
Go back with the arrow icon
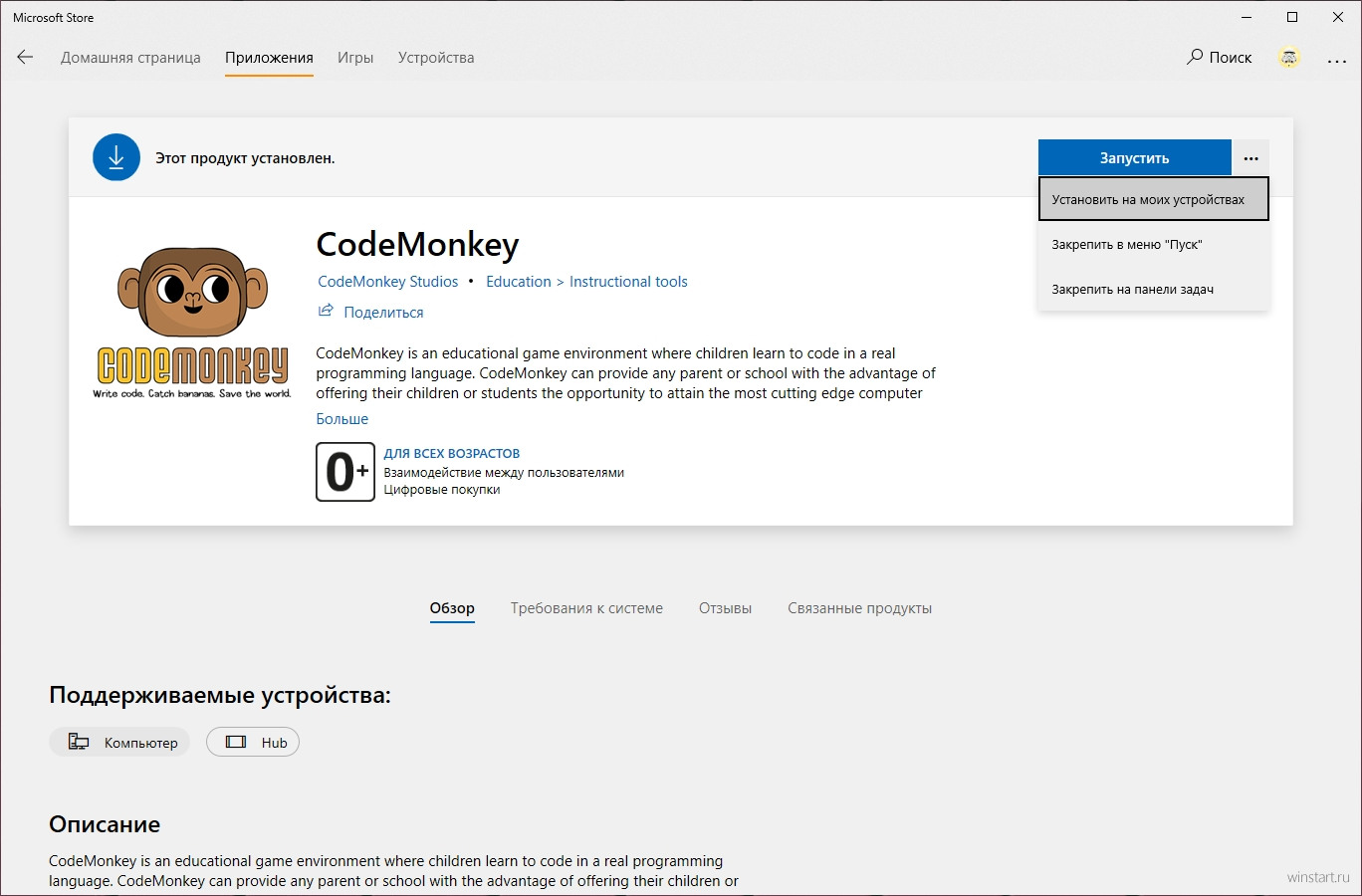25,57
